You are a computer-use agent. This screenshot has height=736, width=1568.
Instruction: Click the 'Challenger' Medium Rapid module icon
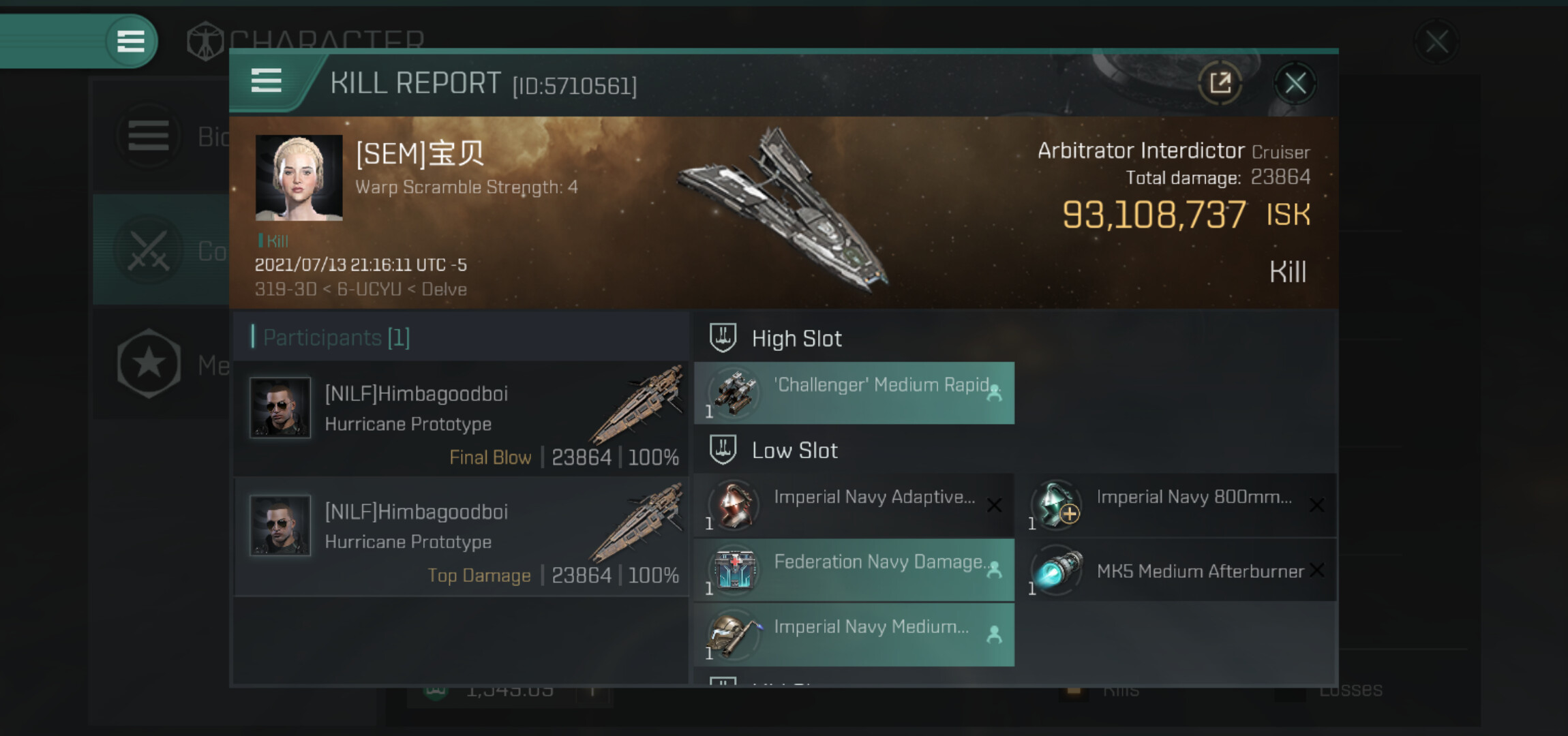point(734,393)
